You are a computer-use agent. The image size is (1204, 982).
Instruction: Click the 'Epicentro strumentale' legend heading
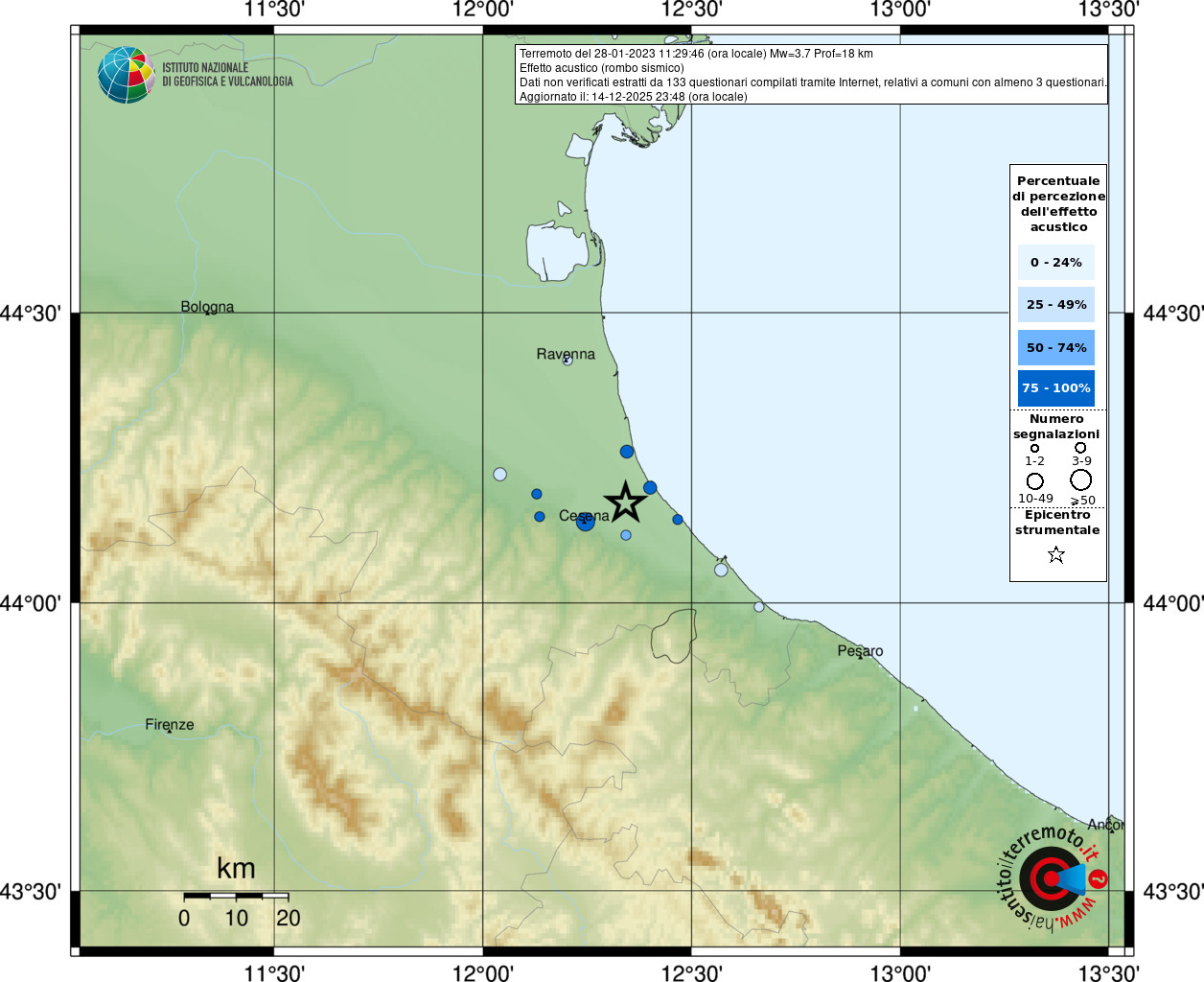click(x=1057, y=523)
